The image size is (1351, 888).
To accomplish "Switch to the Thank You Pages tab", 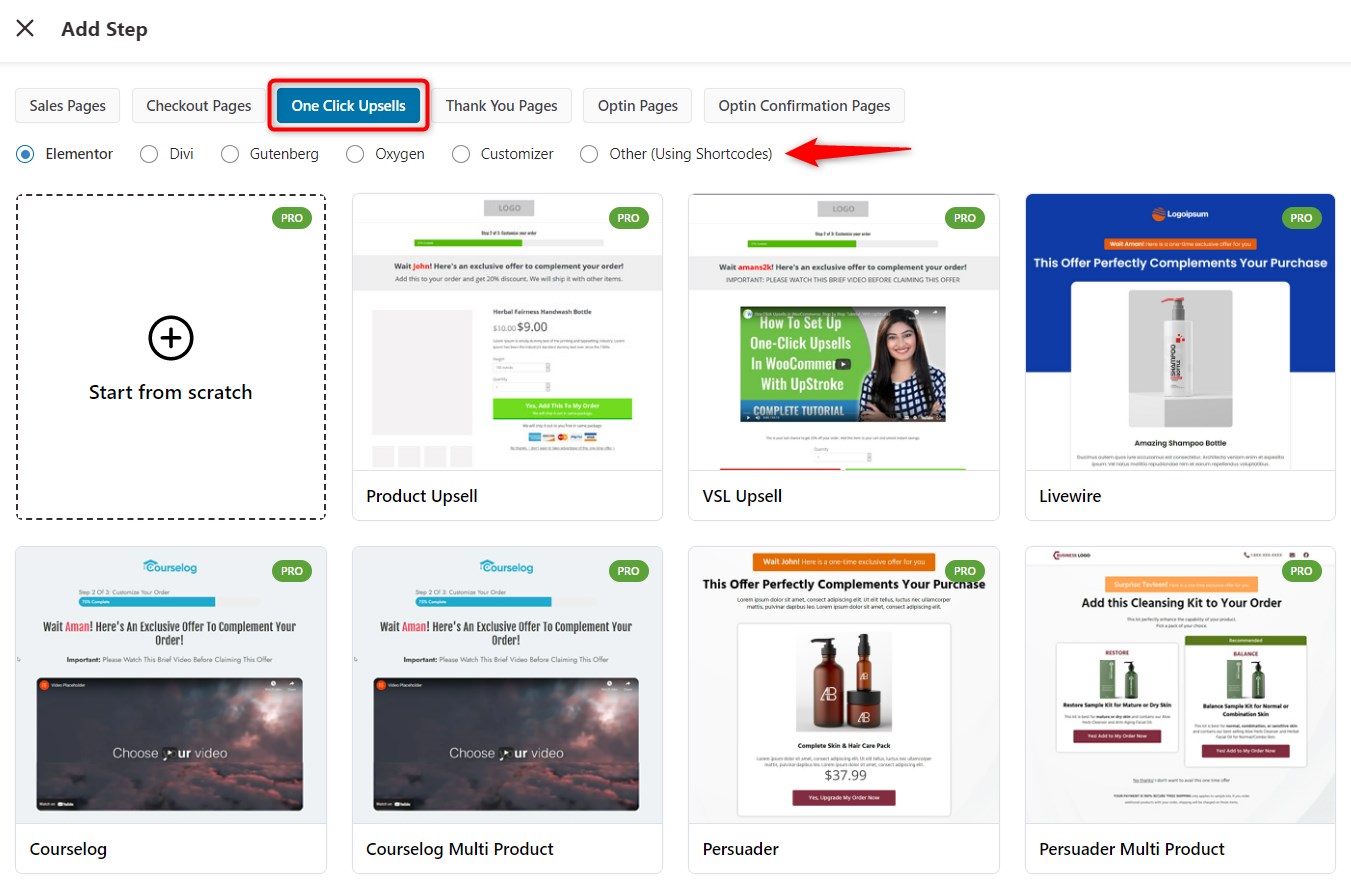I will pos(501,105).
